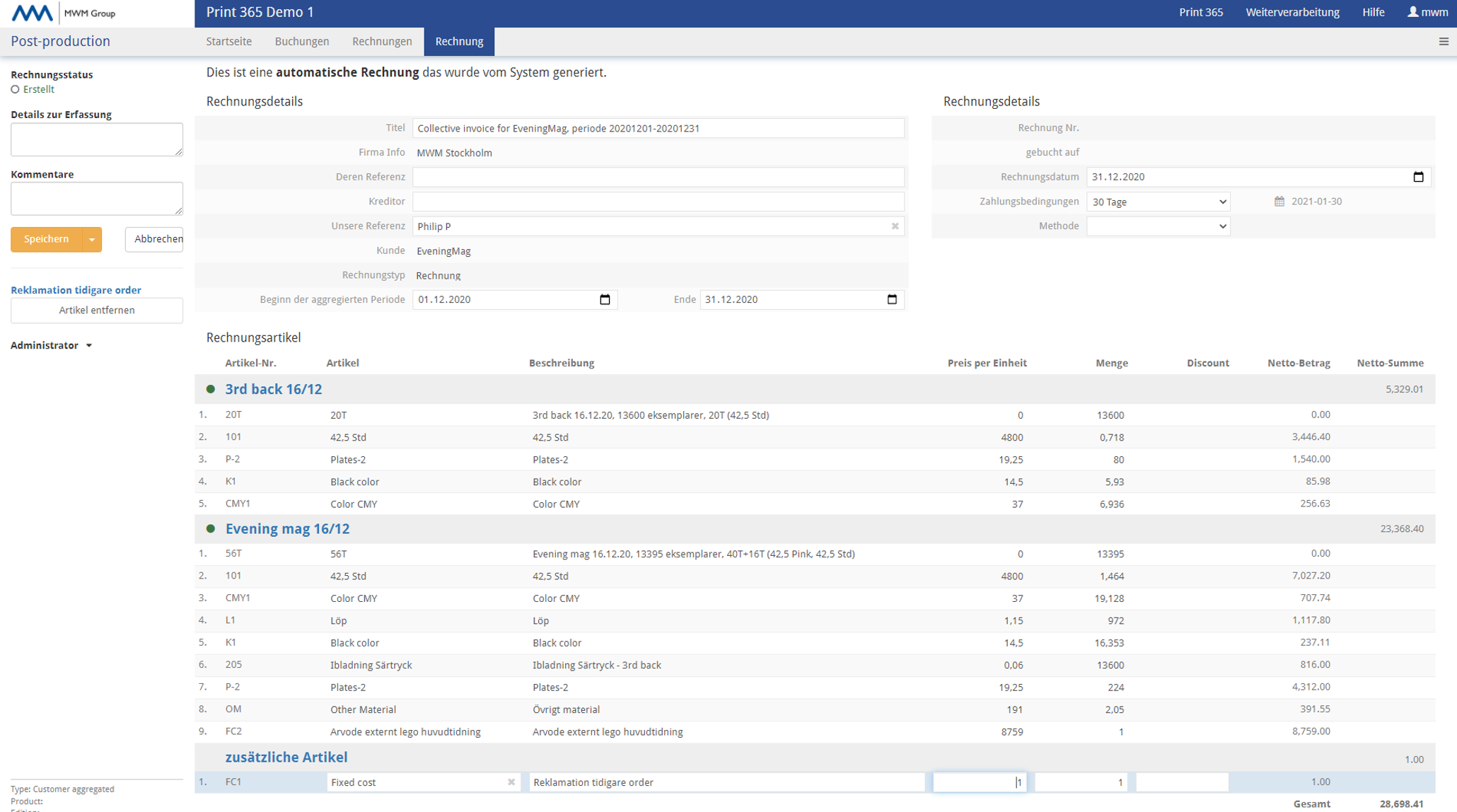Click the Abbrechen button

click(154, 239)
